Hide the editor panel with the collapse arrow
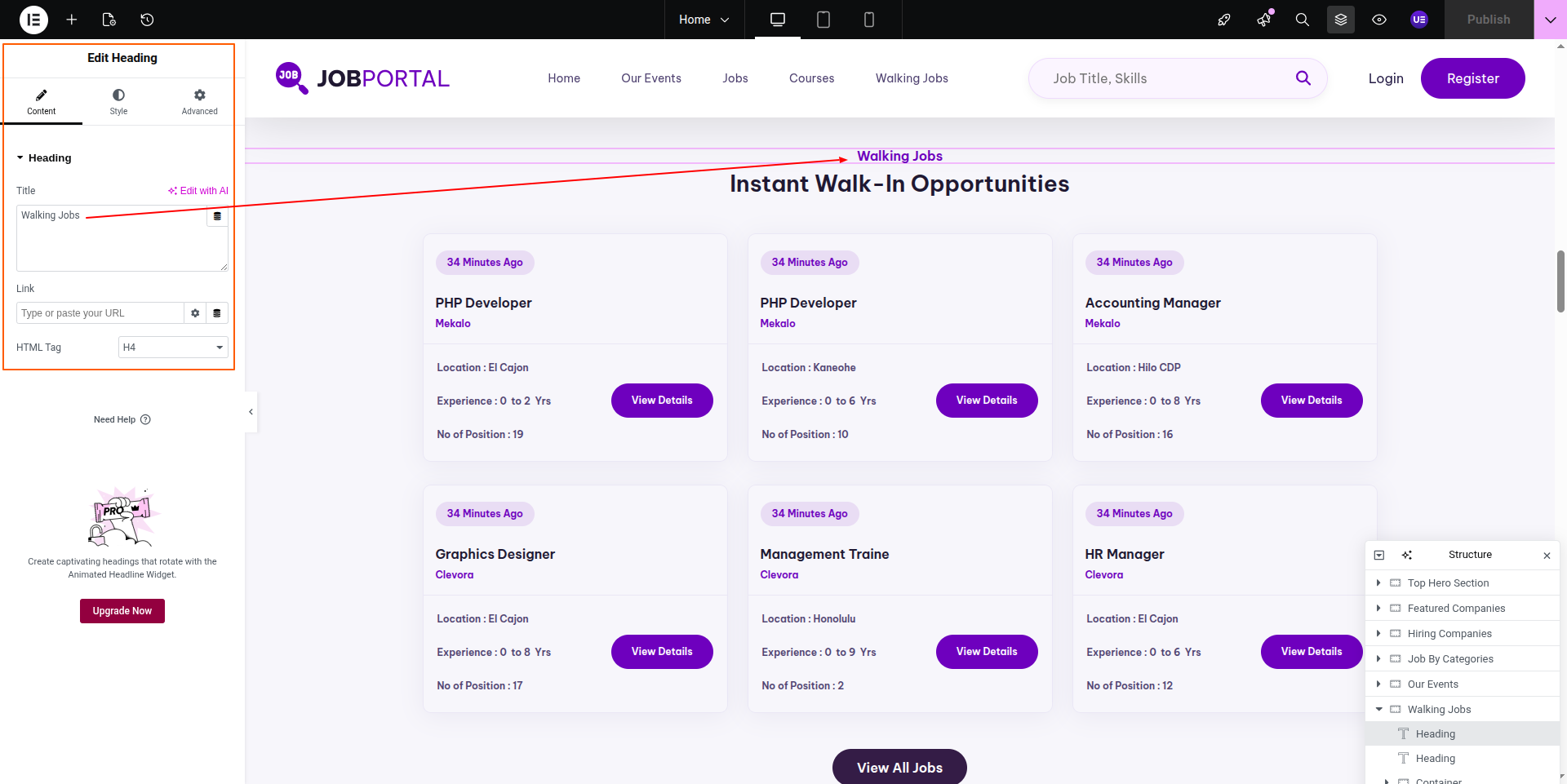Screen dimensions: 1567x784 251,412
